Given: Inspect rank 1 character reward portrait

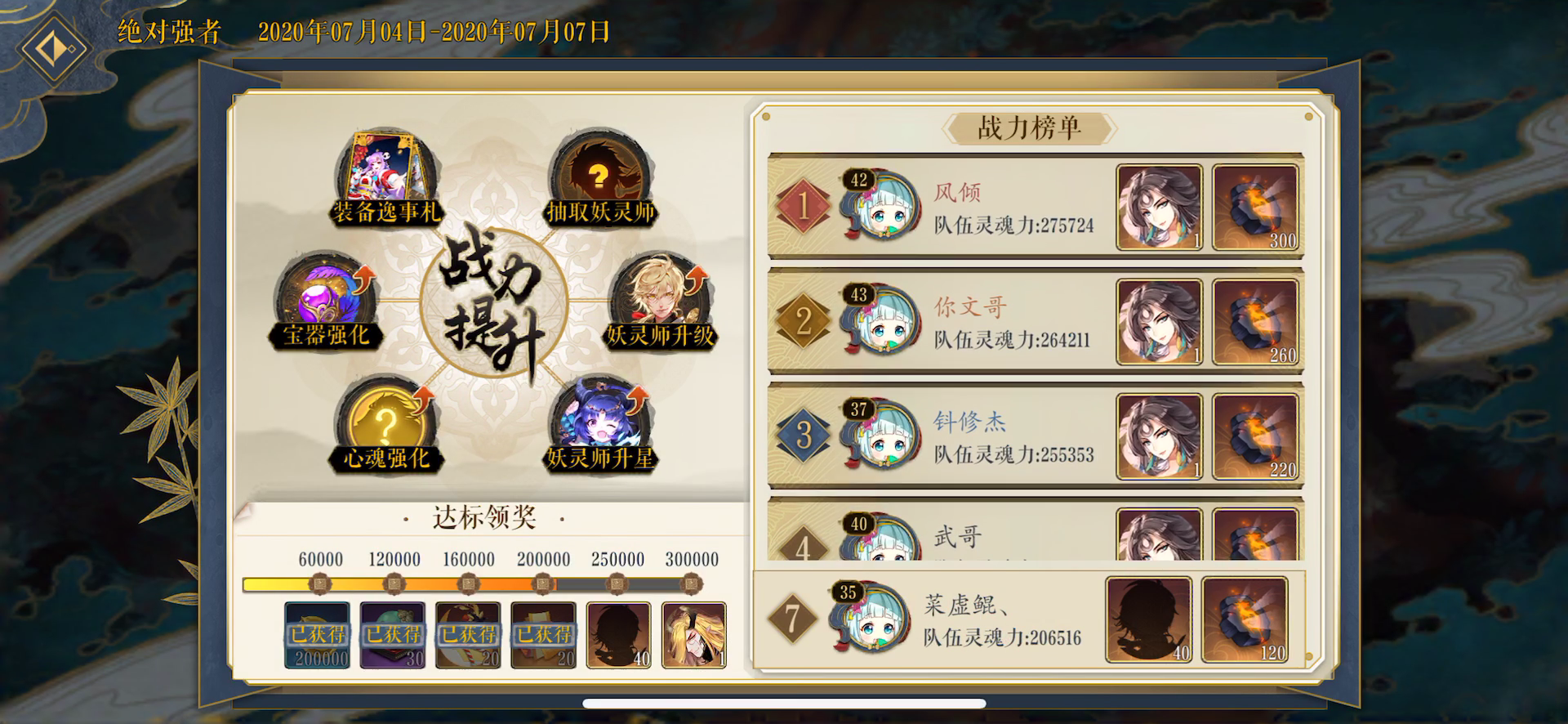Looking at the screenshot, I should [x=1160, y=208].
